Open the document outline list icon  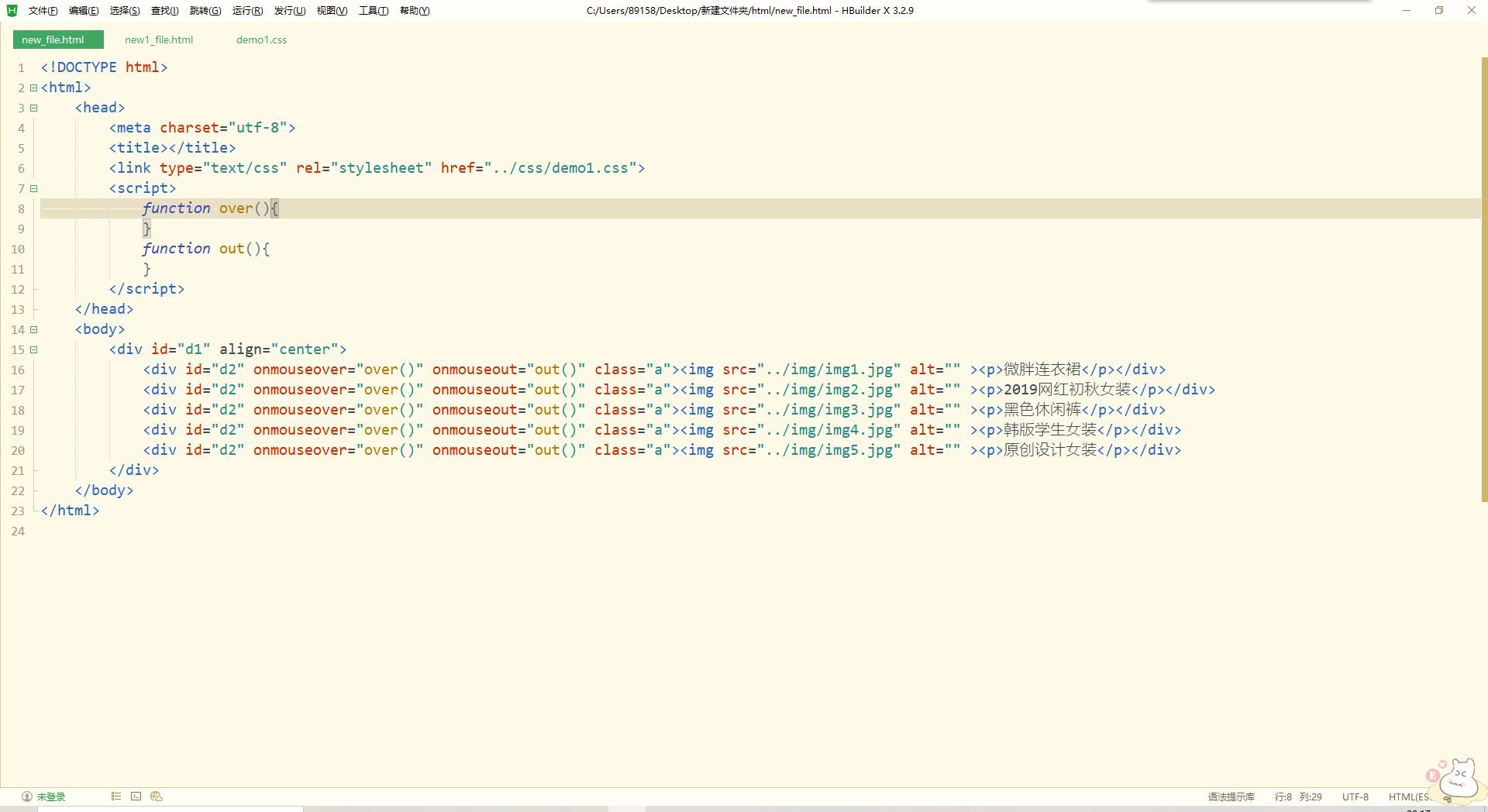click(x=115, y=797)
